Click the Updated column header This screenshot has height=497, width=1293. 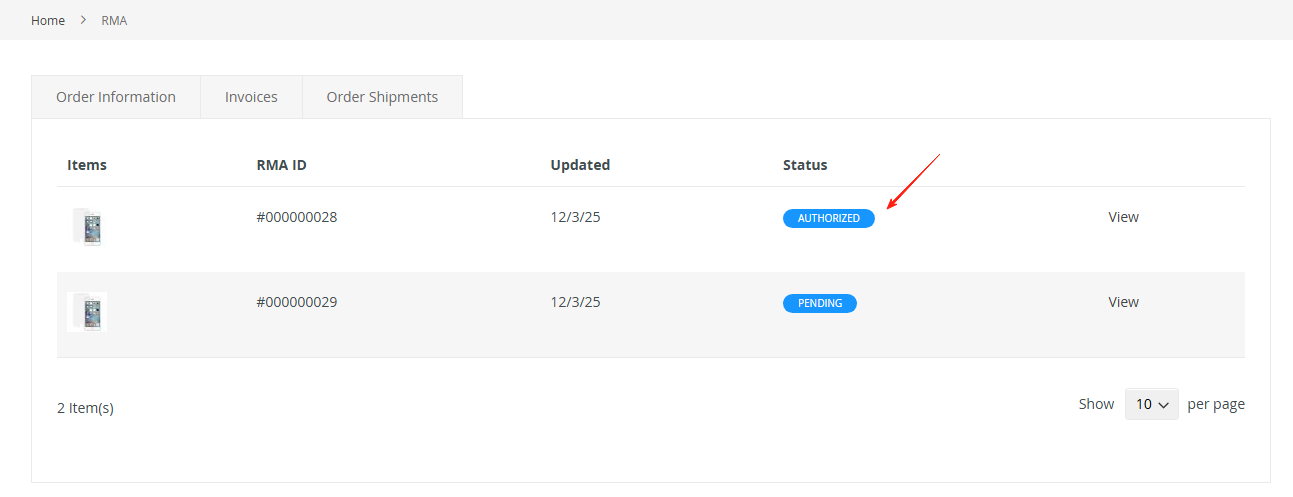[580, 165]
